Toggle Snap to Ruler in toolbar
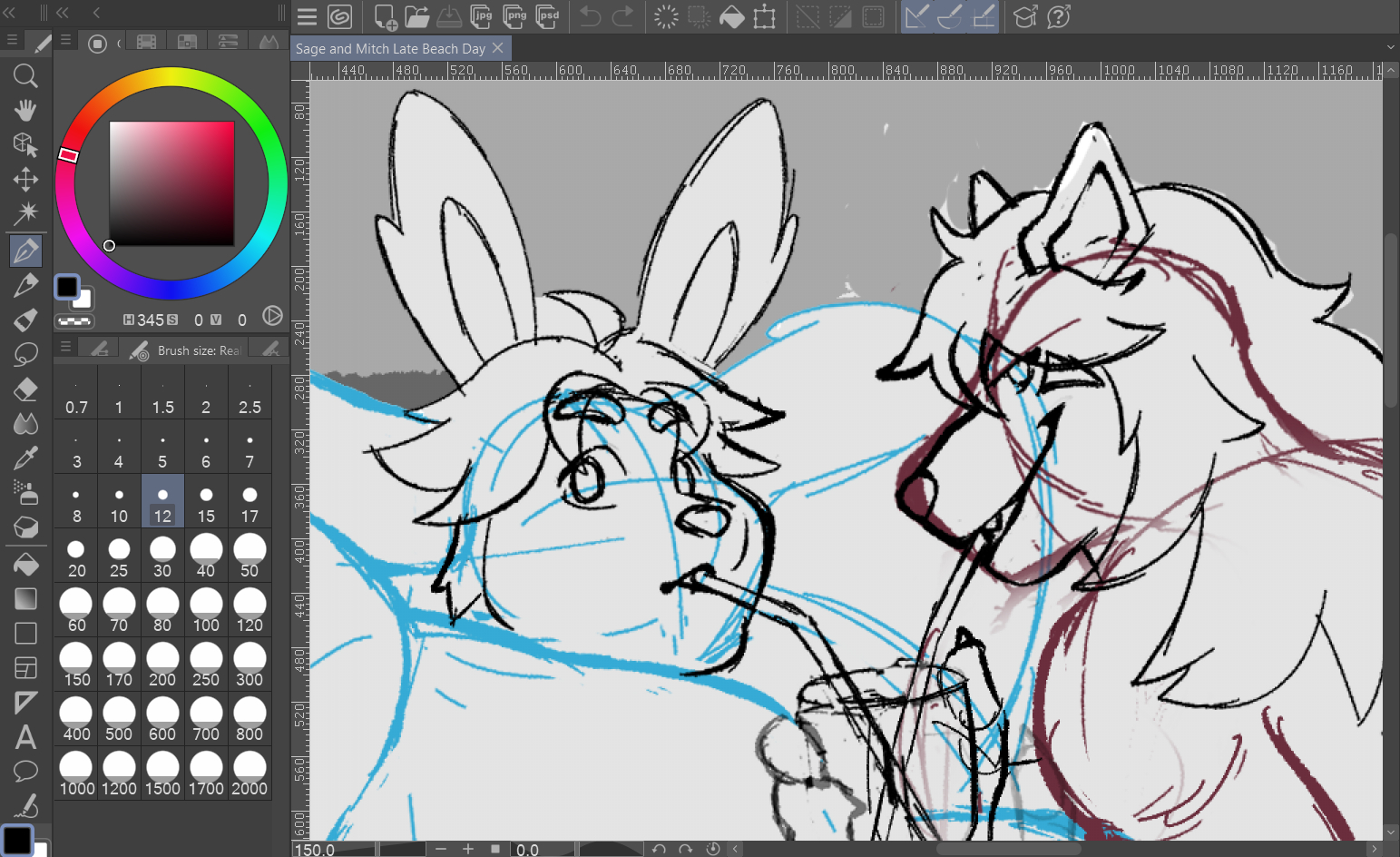Screen dimensions: 1400x857 916,16
